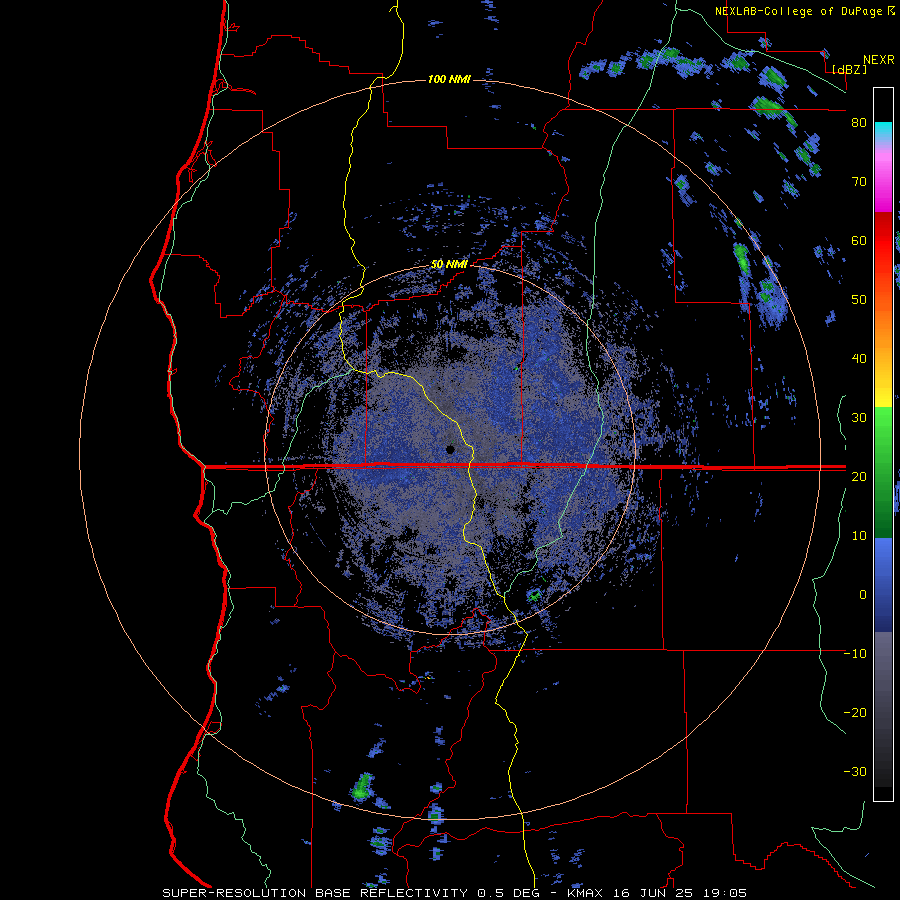Click the 70 value on dBZ scale
This screenshot has height=900, width=900.
coord(859,181)
